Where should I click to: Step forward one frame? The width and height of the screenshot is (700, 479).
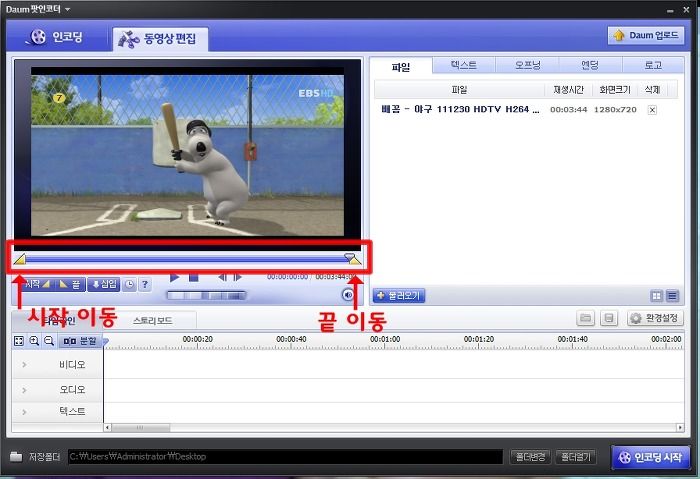point(238,277)
